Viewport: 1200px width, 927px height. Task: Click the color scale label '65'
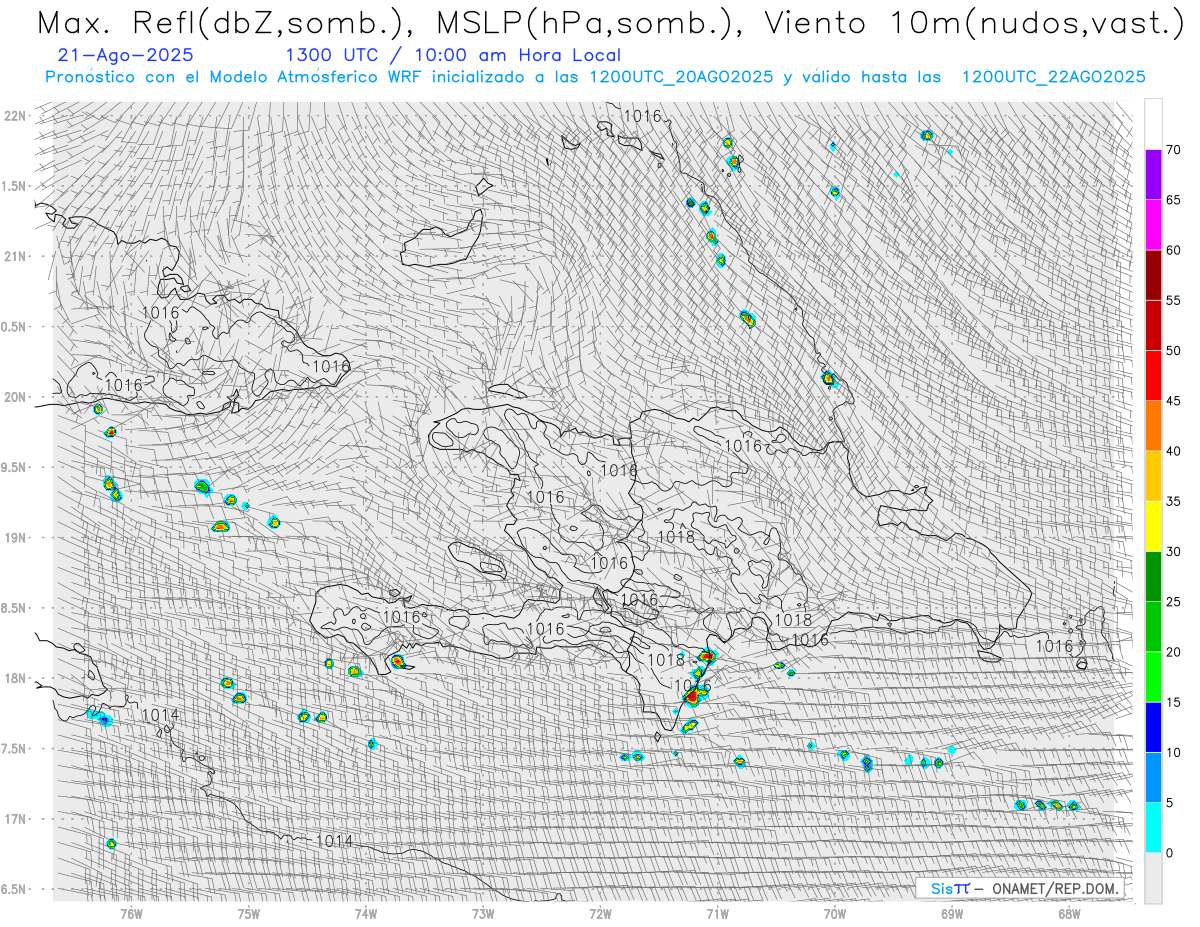(1173, 200)
